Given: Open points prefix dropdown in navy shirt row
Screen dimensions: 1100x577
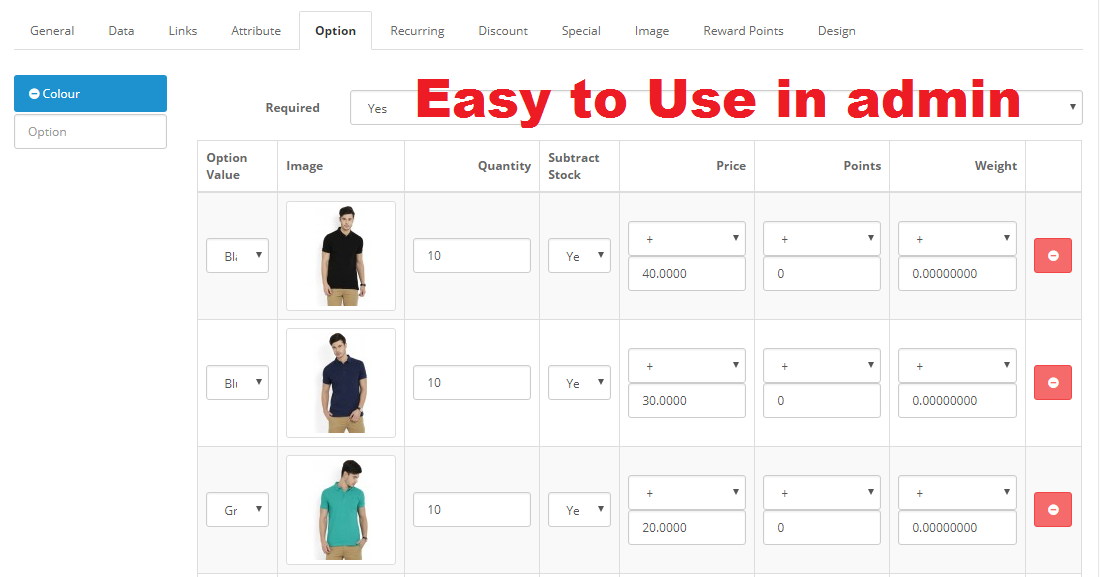Looking at the screenshot, I should pos(821,366).
